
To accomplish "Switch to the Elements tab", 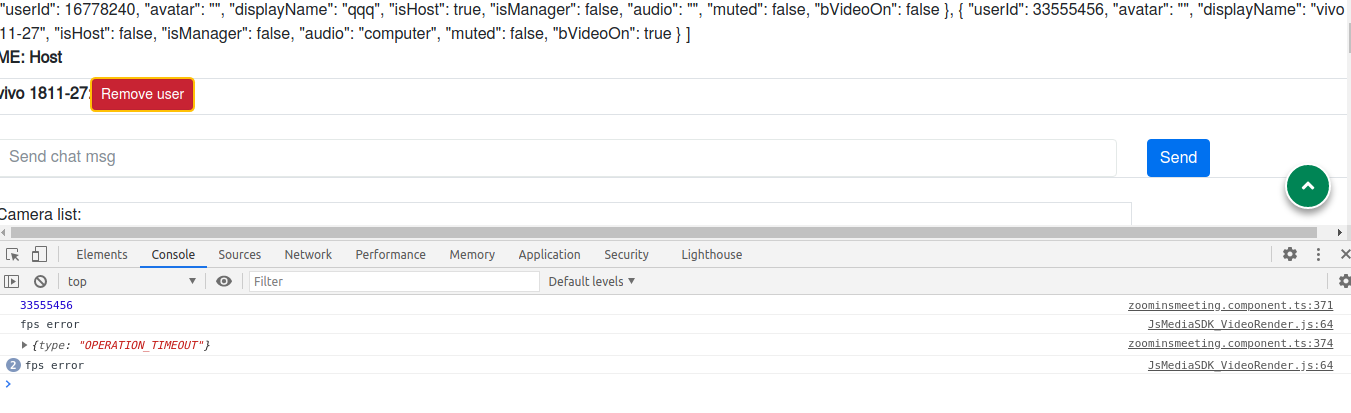I will [x=102, y=255].
